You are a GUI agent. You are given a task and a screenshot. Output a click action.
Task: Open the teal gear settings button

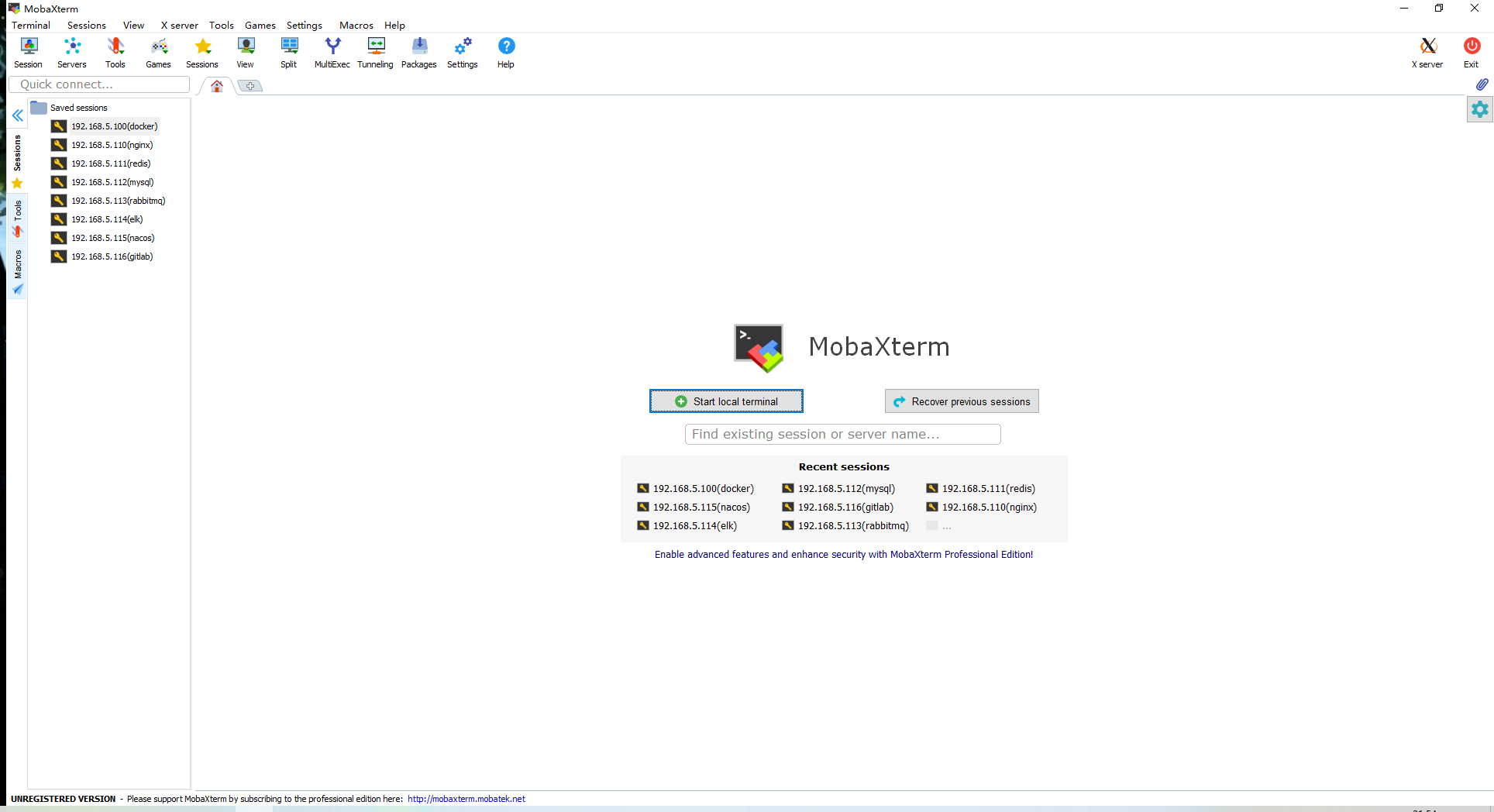(1480, 109)
